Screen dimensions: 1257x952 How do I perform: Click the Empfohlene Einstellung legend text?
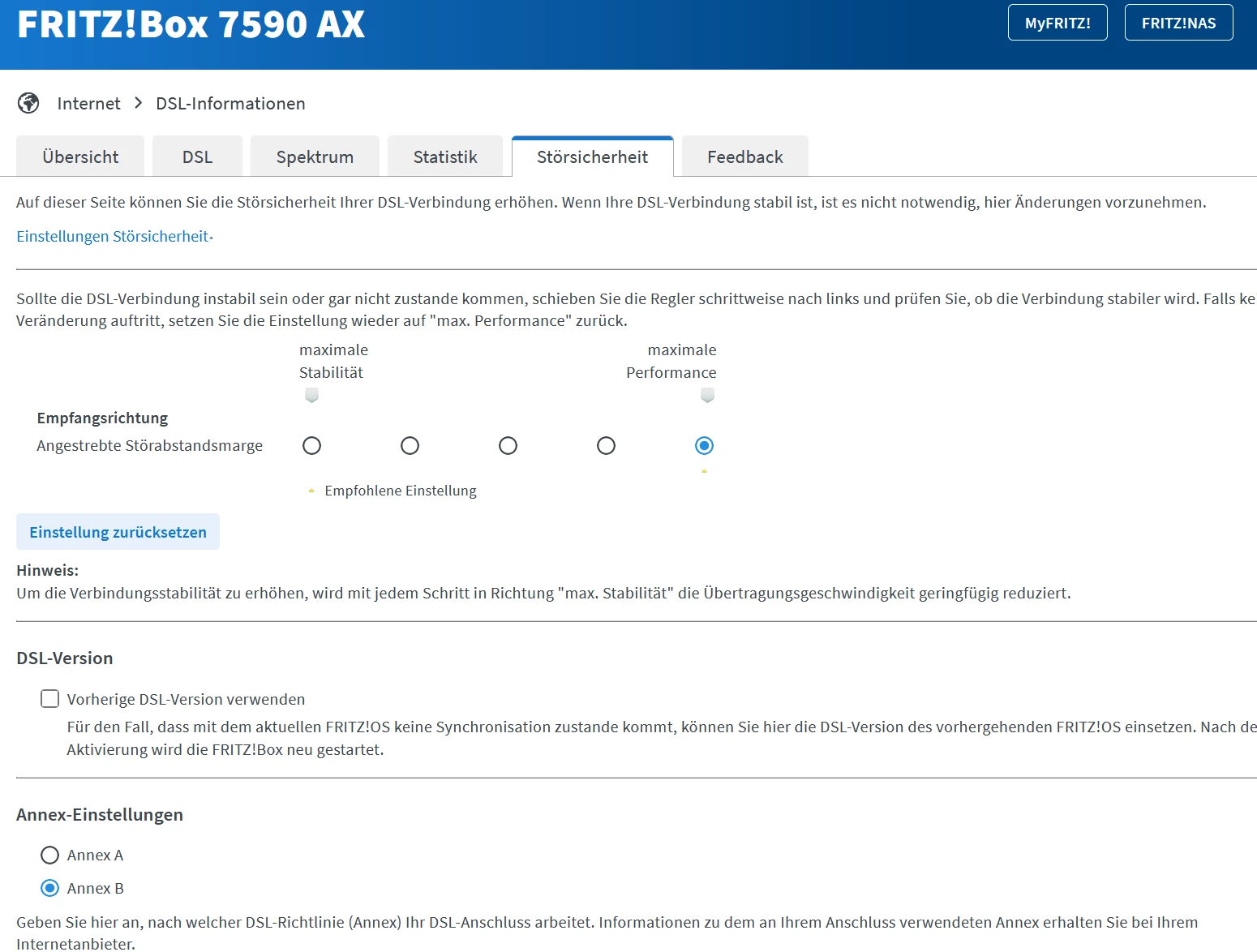tap(401, 491)
